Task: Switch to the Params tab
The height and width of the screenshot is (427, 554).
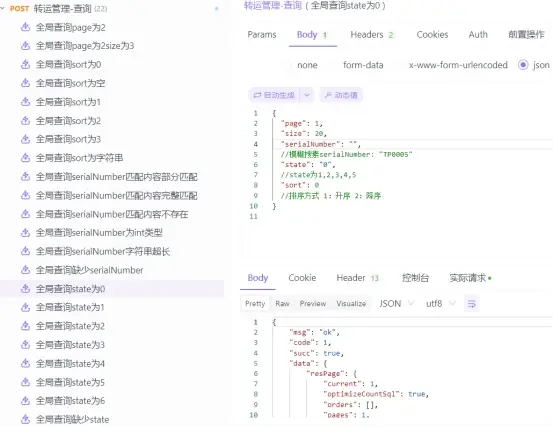Action: click(262, 35)
